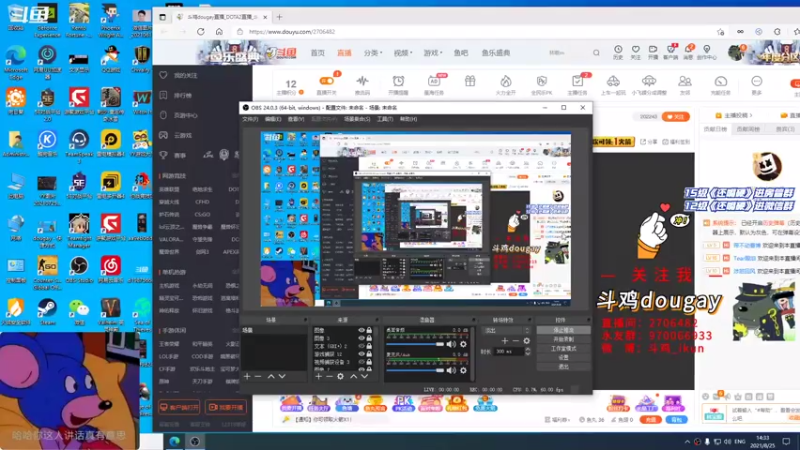
Task: Open the 全民乐PK shield streamer tool
Action: (541, 84)
